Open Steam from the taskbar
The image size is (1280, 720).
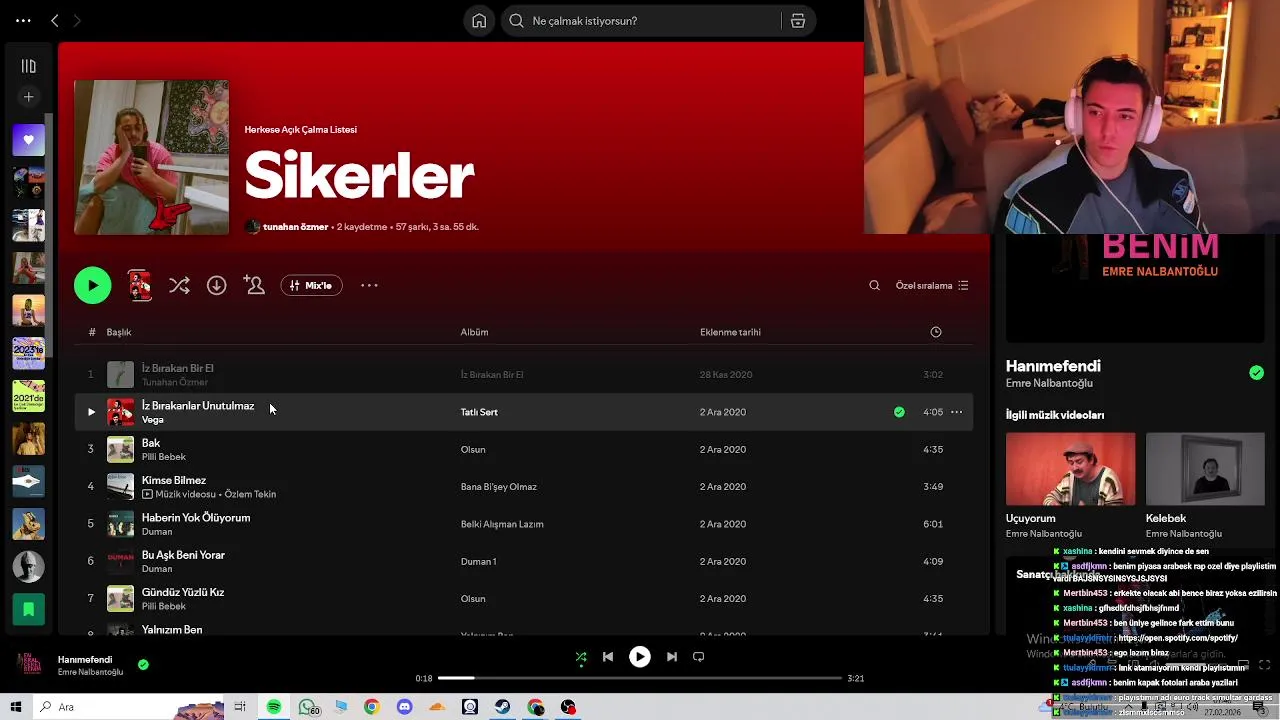[503, 707]
